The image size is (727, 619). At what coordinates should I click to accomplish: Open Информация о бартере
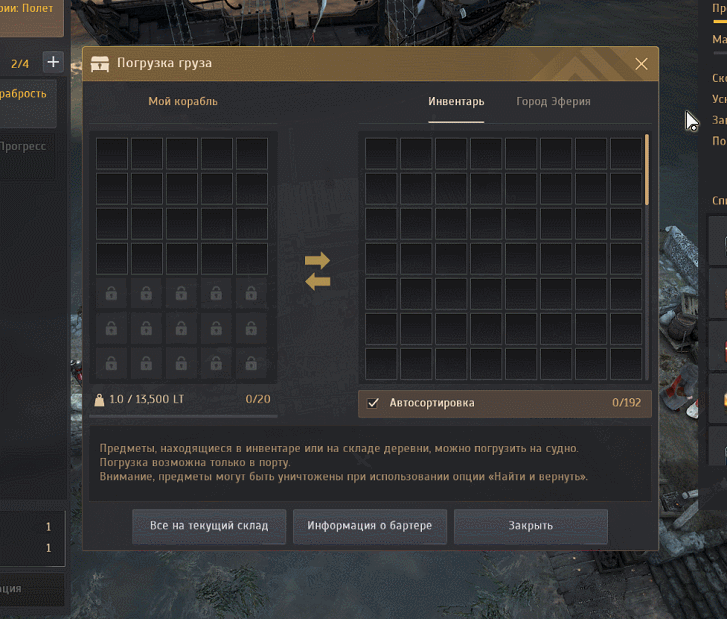click(x=370, y=526)
